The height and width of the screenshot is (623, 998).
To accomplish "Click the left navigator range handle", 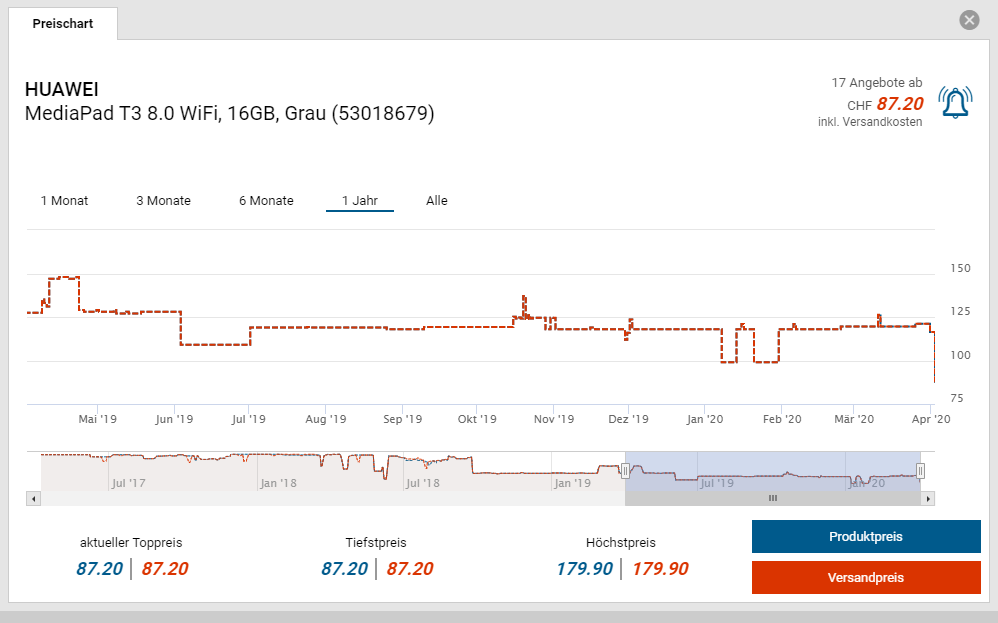I will click(x=625, y=471).
